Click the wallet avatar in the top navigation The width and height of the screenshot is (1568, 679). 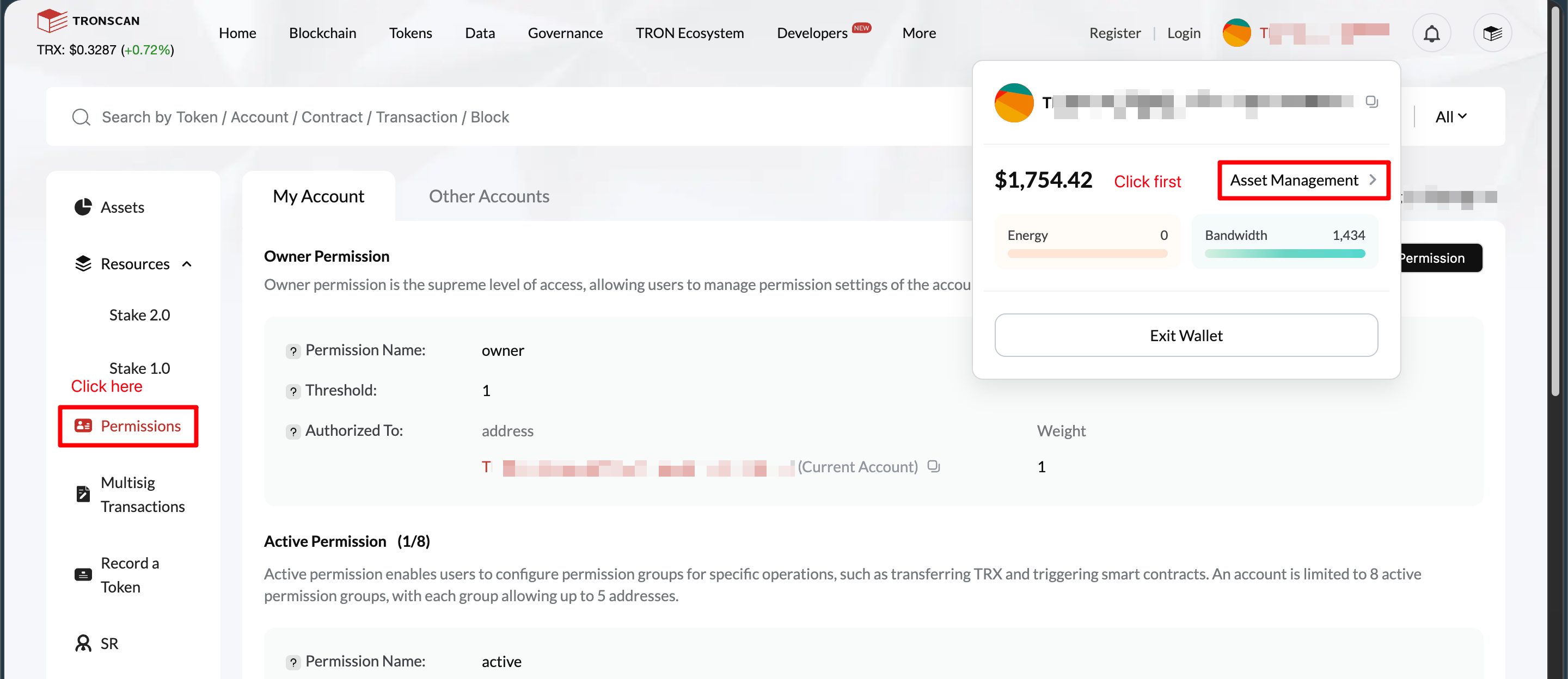(1236, 33)
